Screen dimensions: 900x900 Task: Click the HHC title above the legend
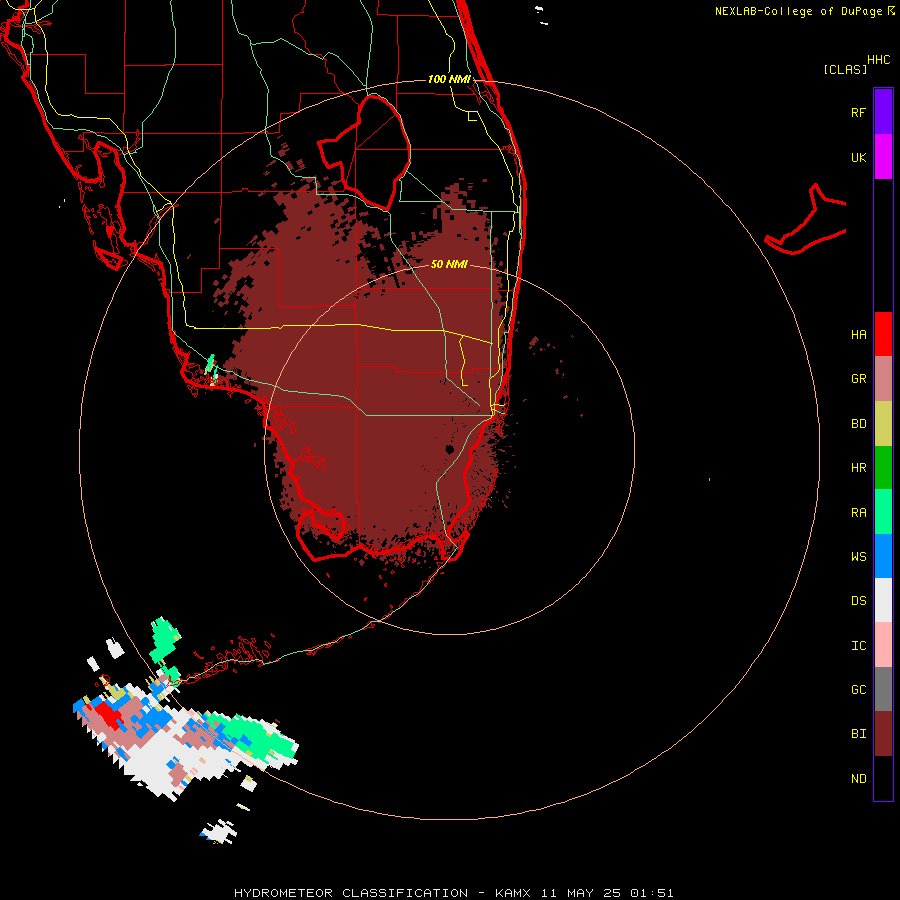tap(878, 60)
